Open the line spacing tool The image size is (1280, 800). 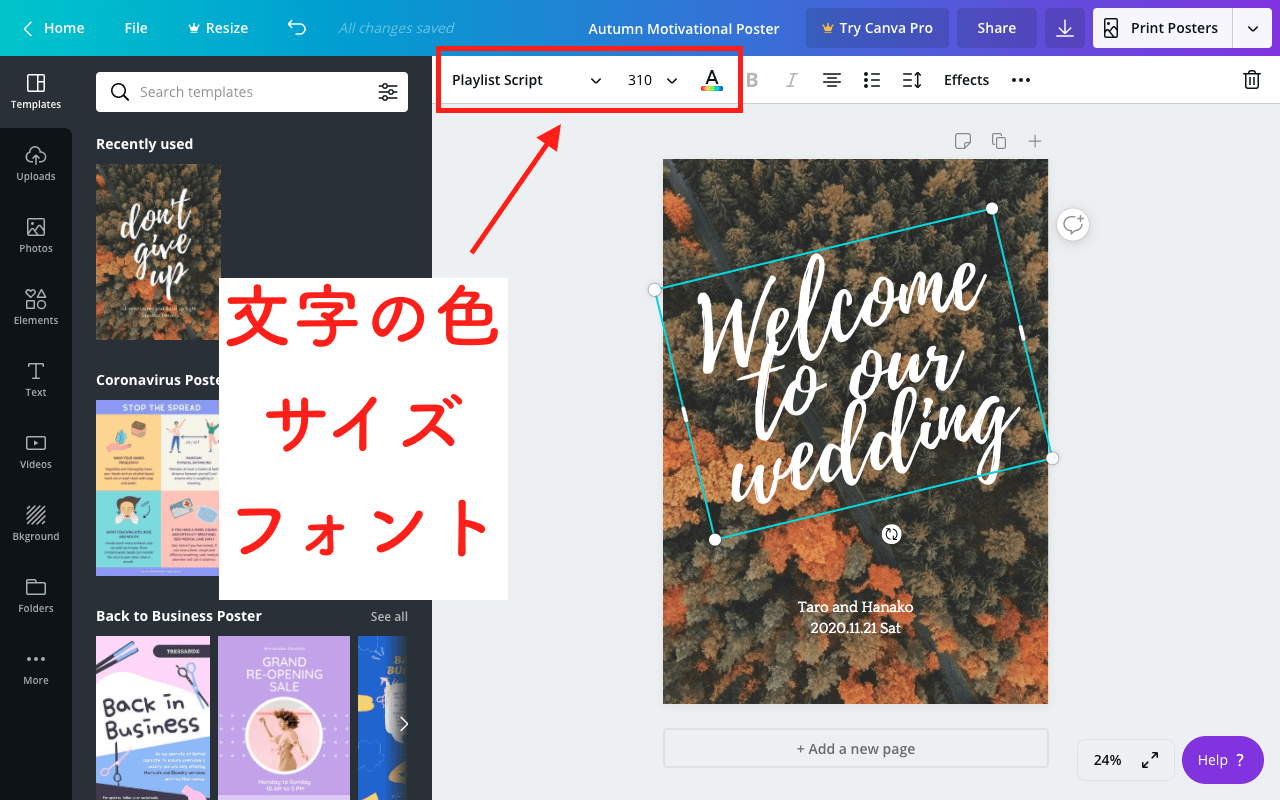click(911, 80)
